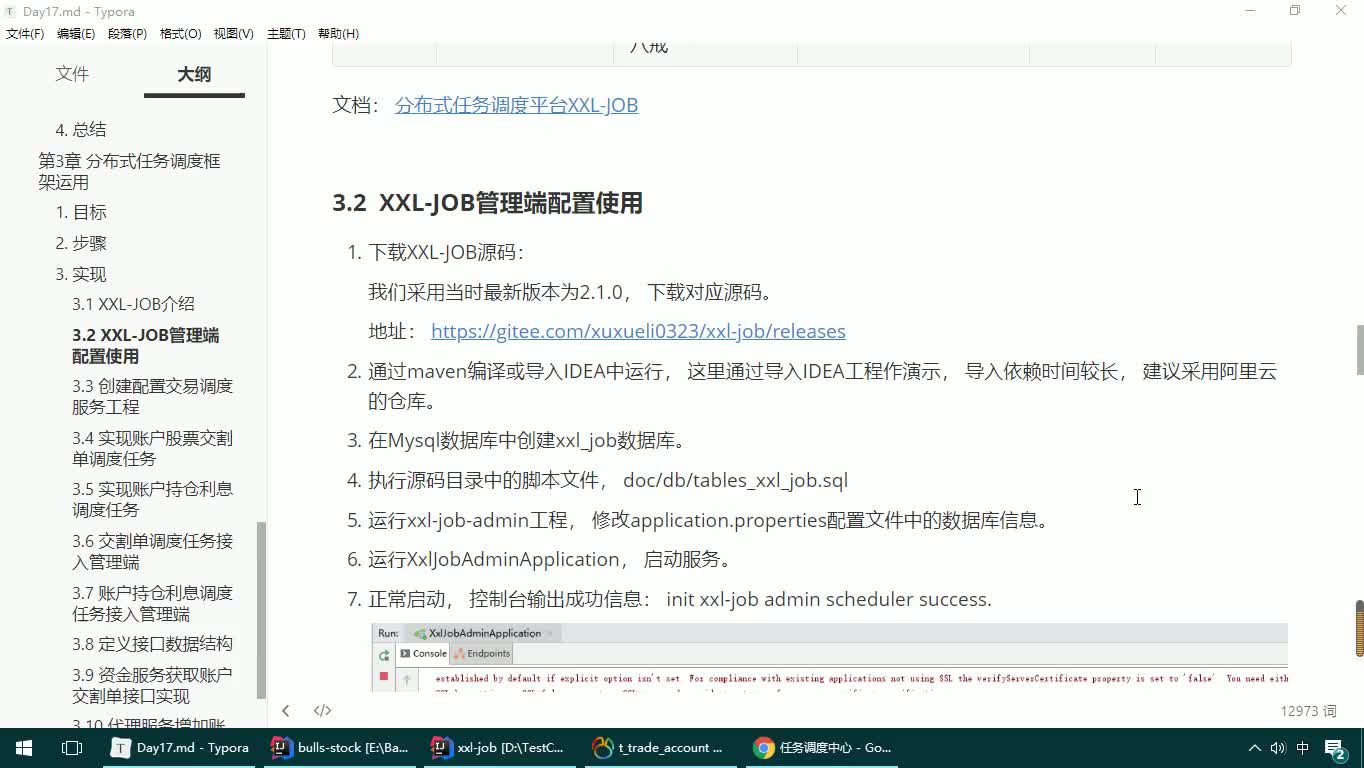Open the 视图(V) menu
The height and width of the screenshot is (768, 1364).
coord(234,33)
